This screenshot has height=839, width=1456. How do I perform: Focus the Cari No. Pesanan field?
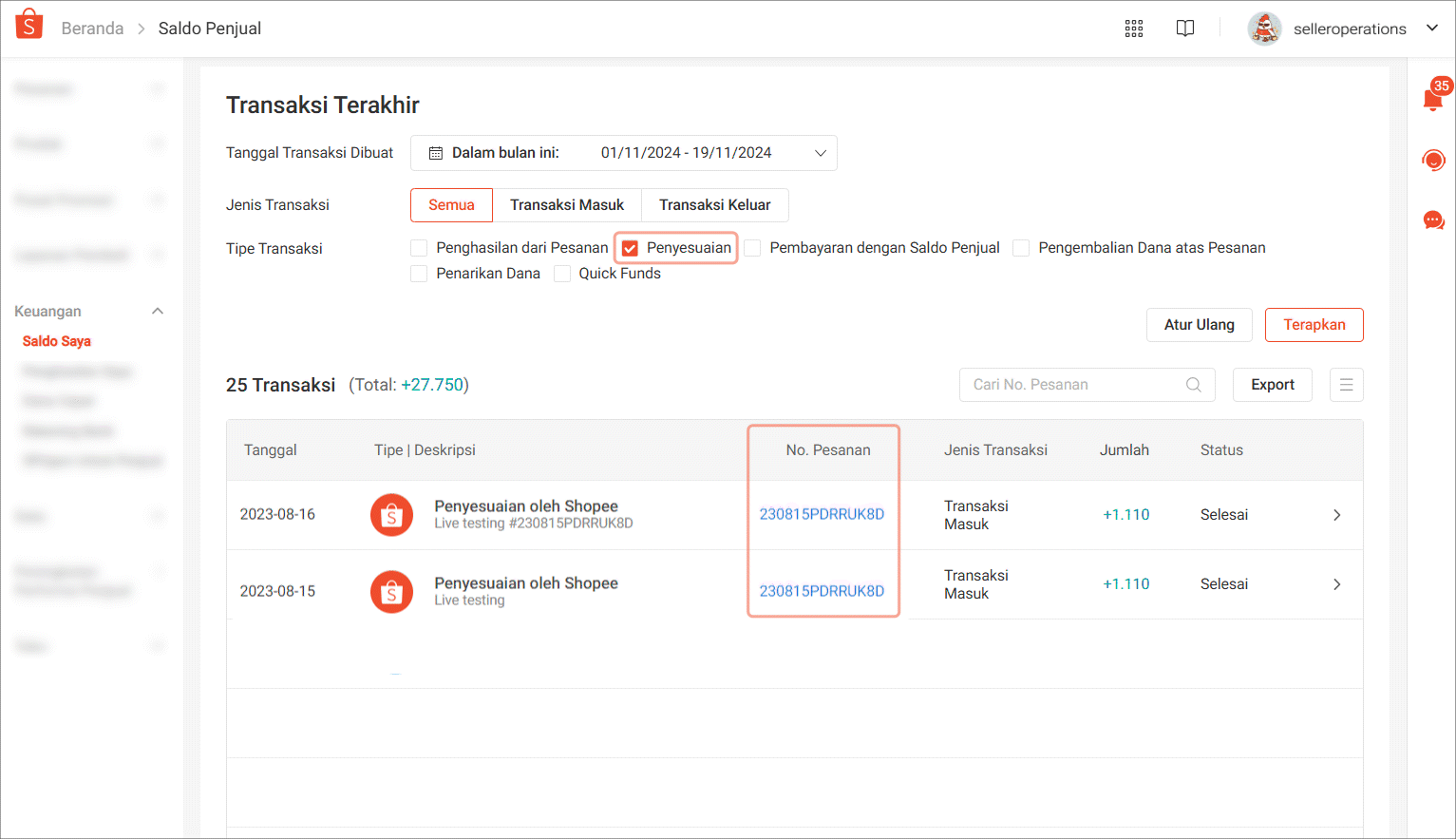tap(1073, 385)
